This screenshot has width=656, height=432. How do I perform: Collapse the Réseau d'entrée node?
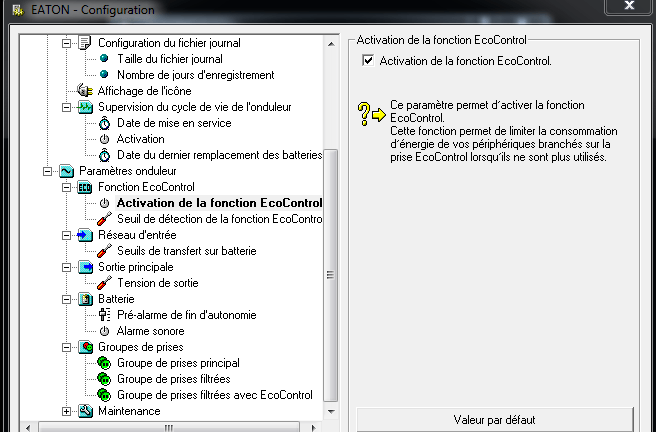(x=67, y=235)
